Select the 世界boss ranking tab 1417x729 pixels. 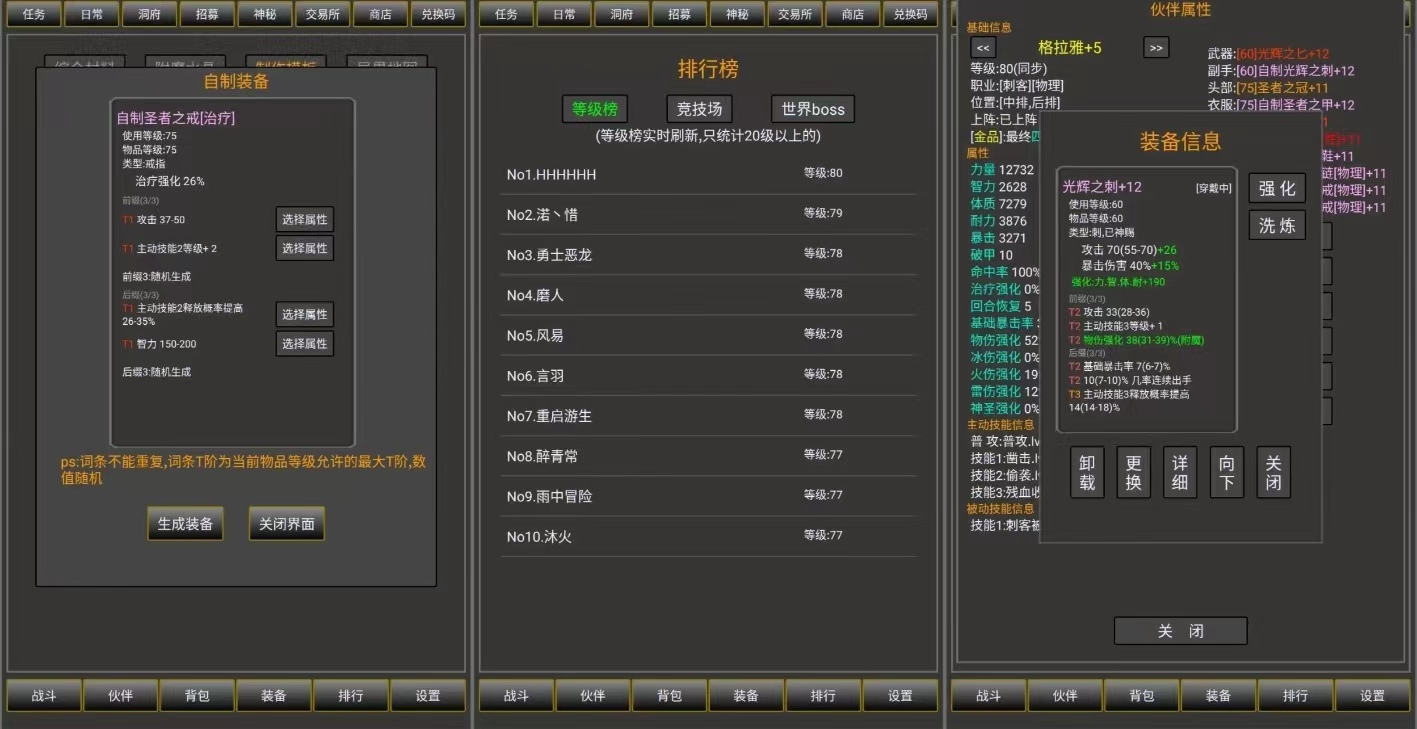[x=812, y=109]
